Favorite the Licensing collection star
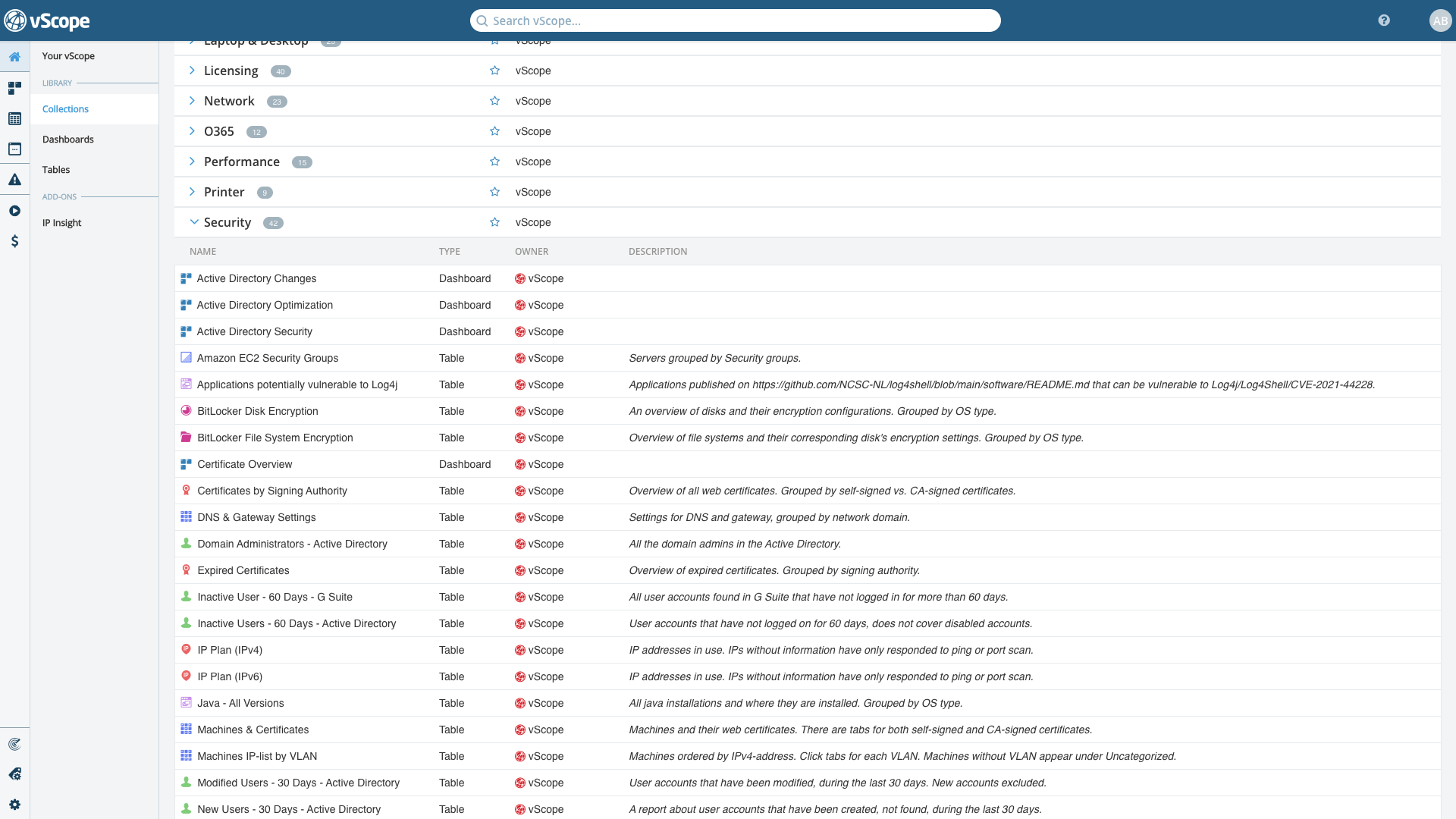 click(x=494, y=71)
